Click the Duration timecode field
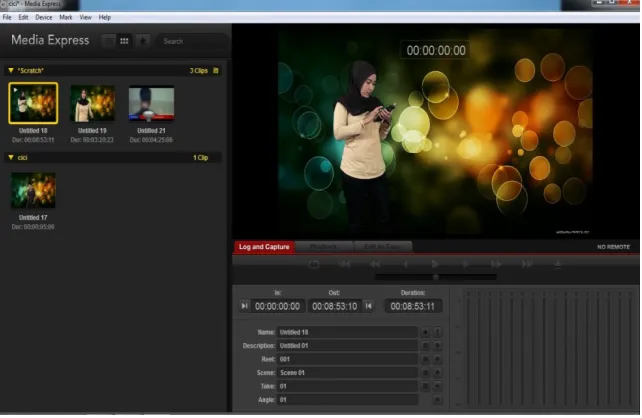Image resolution: width=642 pixels, height=418 pixels. click(x=414, y=307)
